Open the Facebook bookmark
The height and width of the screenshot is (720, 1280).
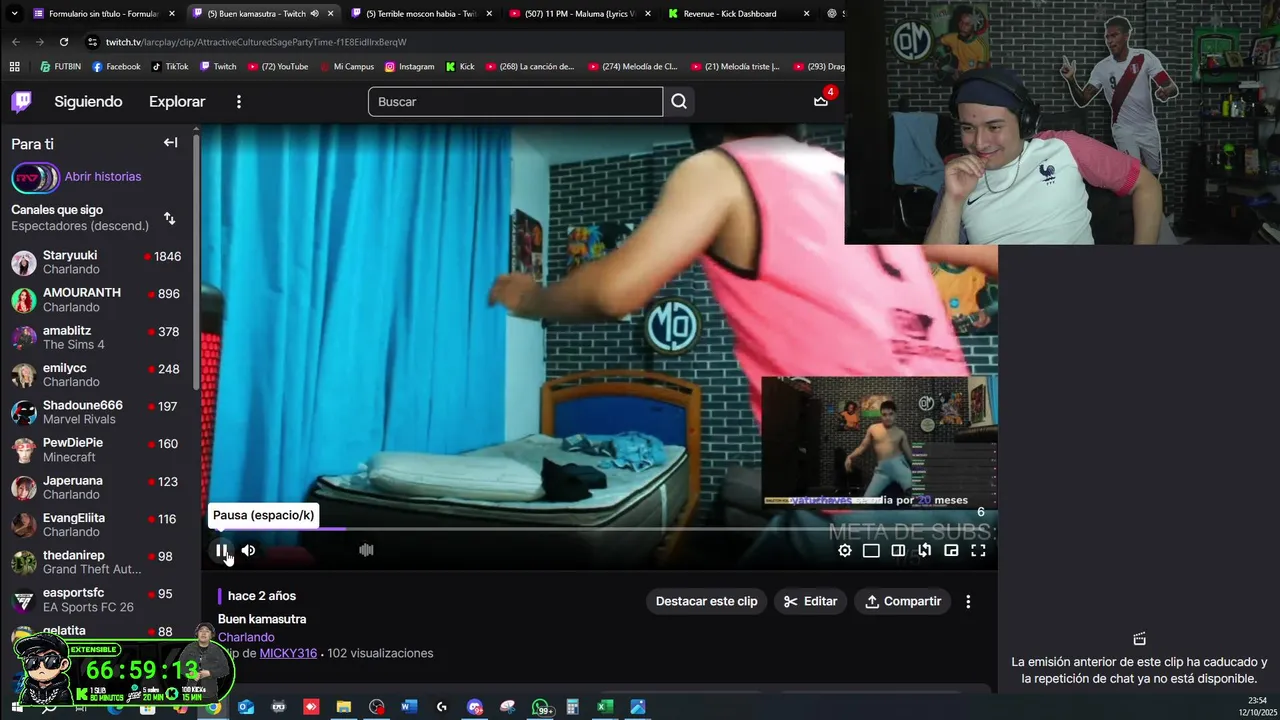pyautogui.click(x=116, y=67)
